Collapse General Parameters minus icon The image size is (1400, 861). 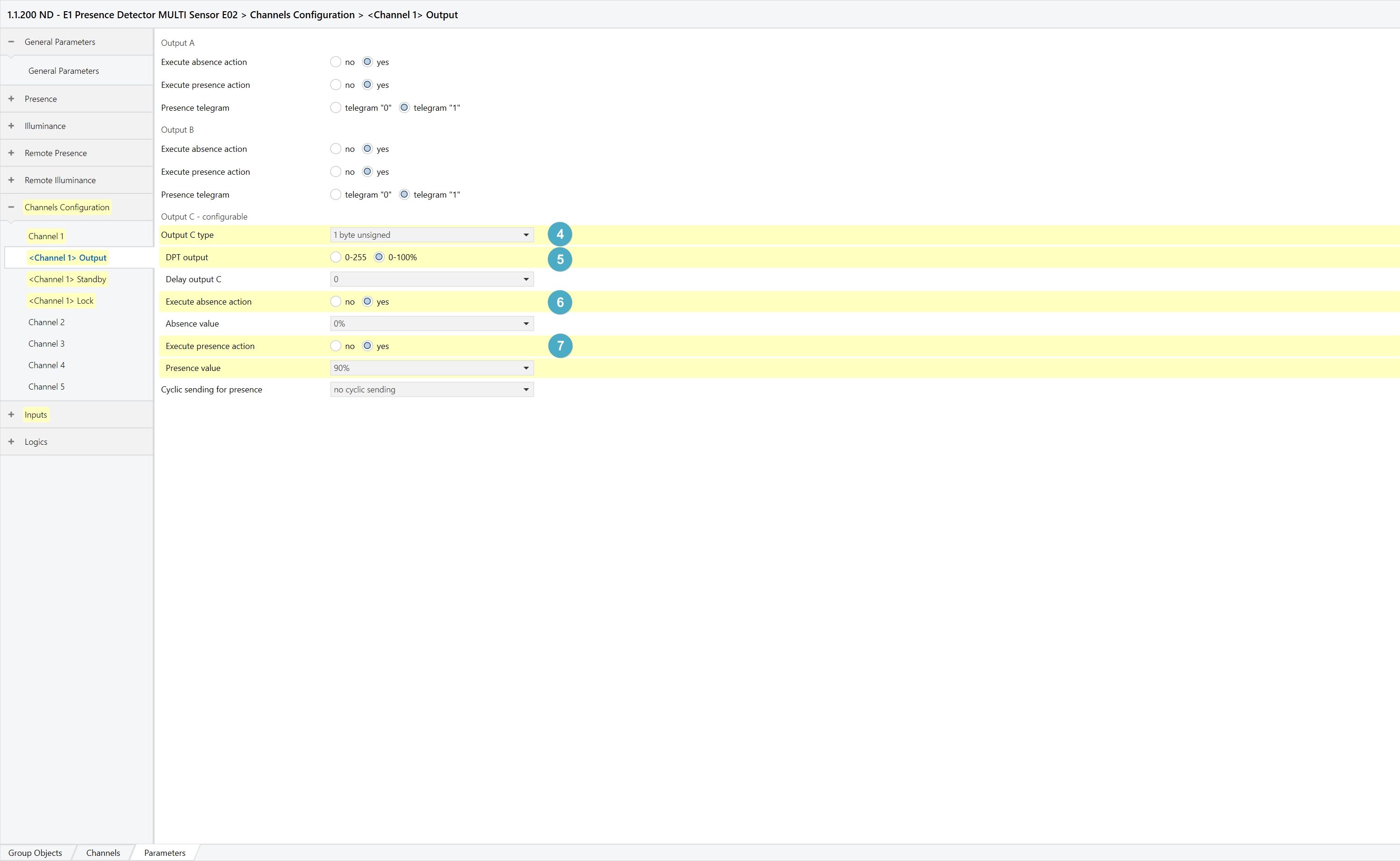[x=11, y=42]
